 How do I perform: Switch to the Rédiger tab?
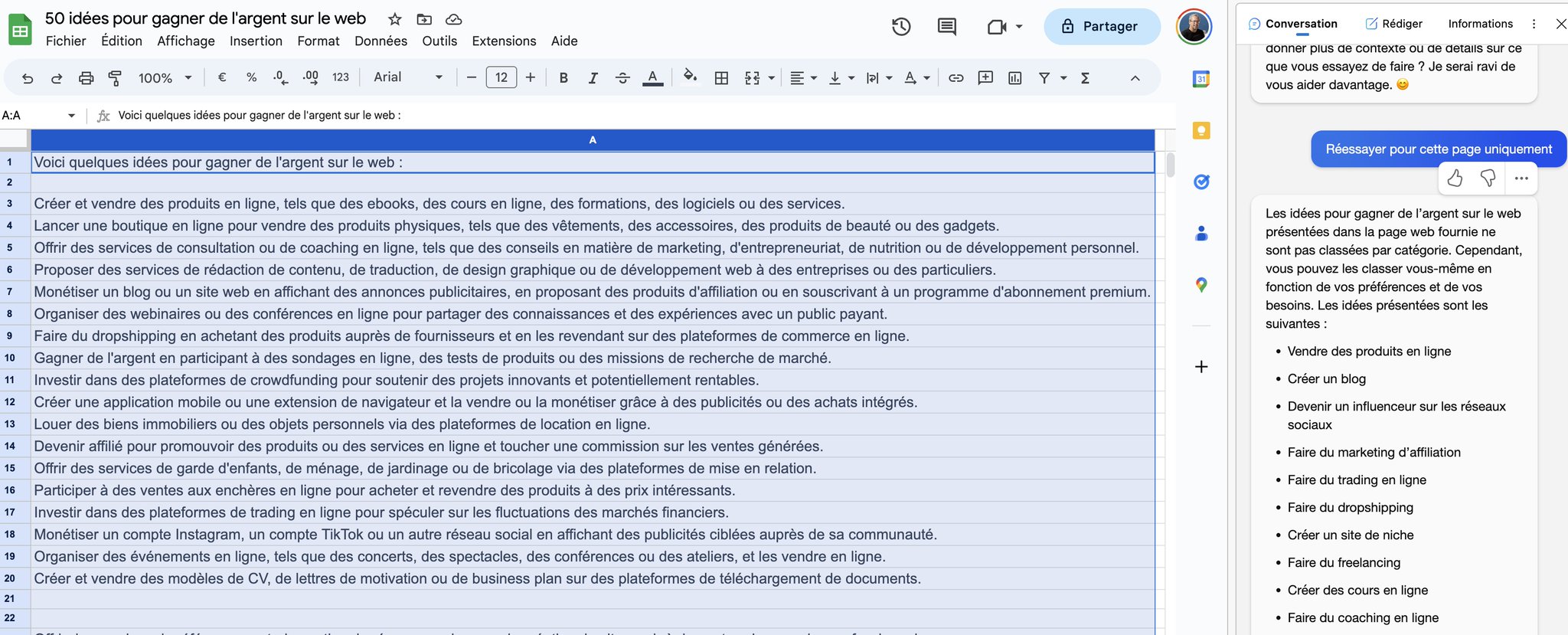click(1393, 24)
